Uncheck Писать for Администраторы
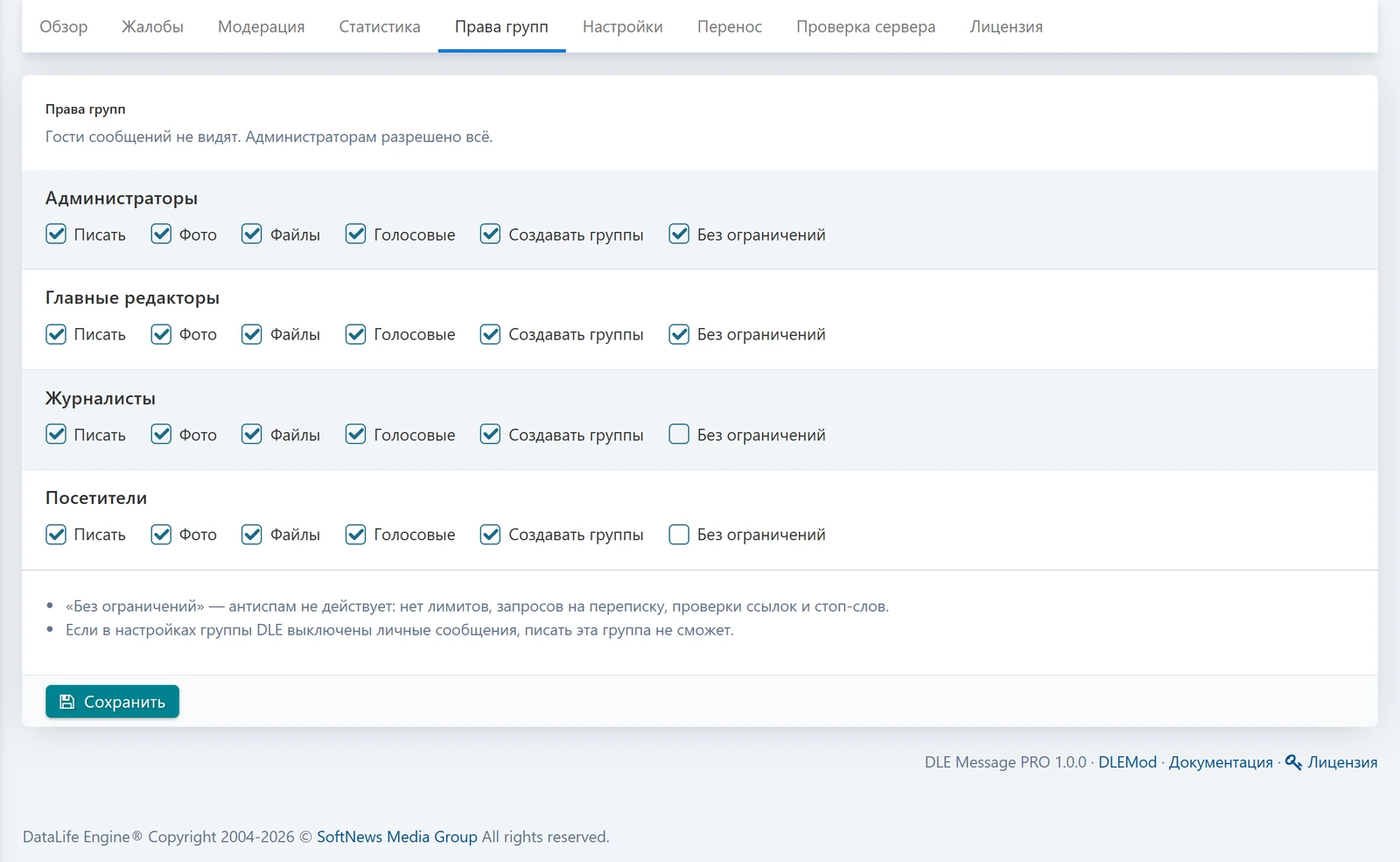The image size is (1400, 862). 56,234
